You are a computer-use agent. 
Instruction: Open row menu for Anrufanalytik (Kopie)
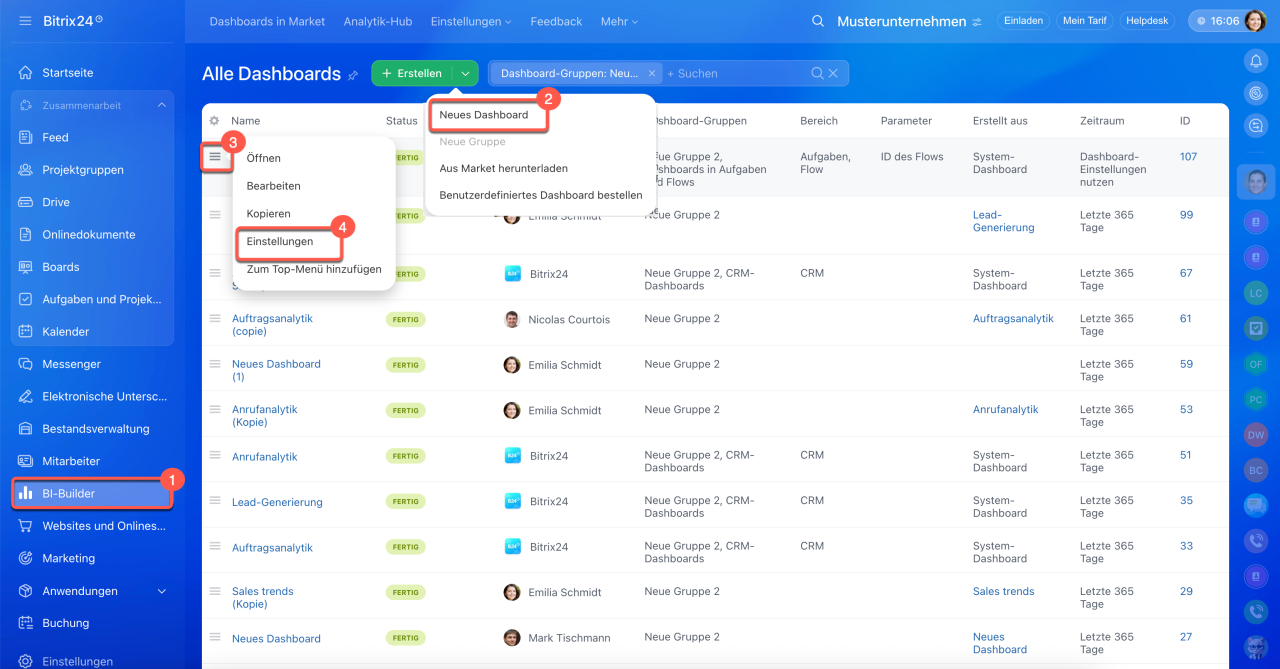(x=214, y=409)
